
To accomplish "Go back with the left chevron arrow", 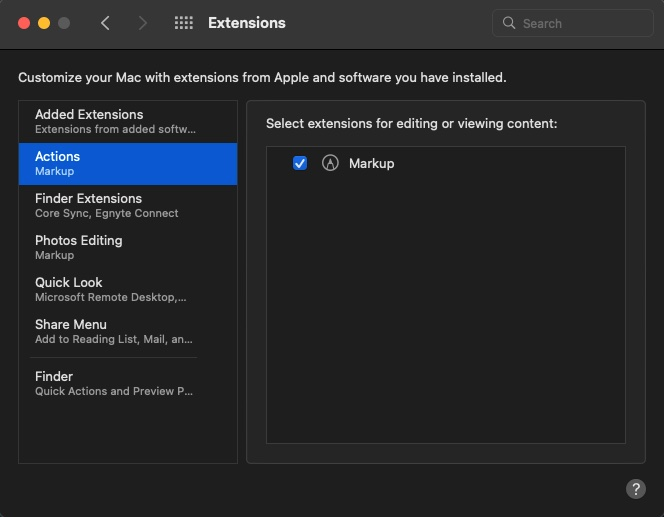I will (105, 23).
